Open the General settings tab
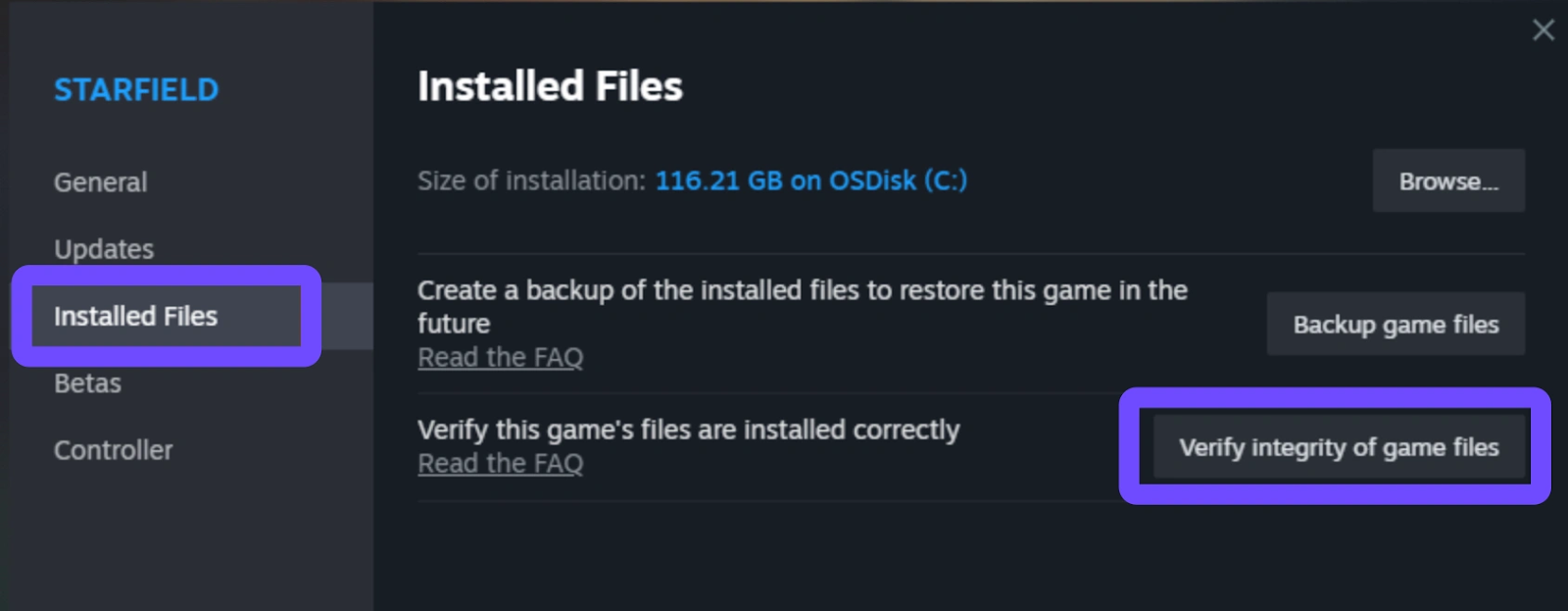 tap(100, 182)
